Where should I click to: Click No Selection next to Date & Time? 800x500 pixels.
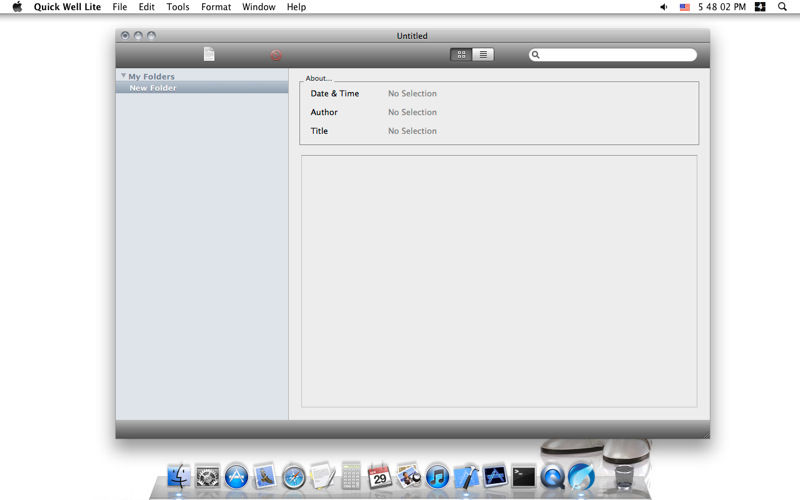(x=412, y=93)
